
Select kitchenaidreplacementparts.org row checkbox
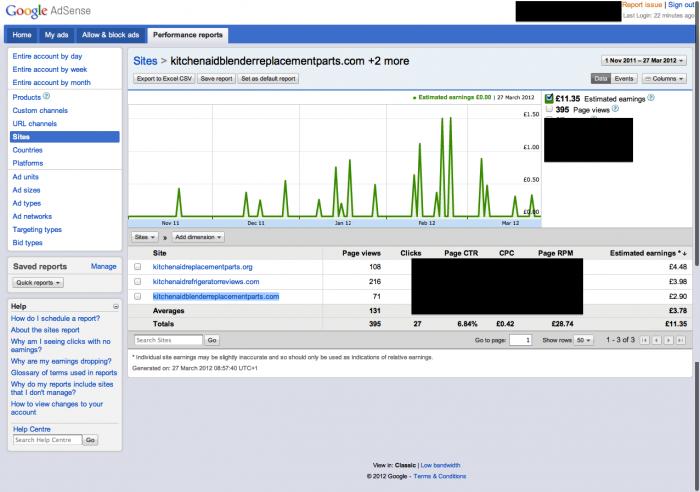click(138, 267)
